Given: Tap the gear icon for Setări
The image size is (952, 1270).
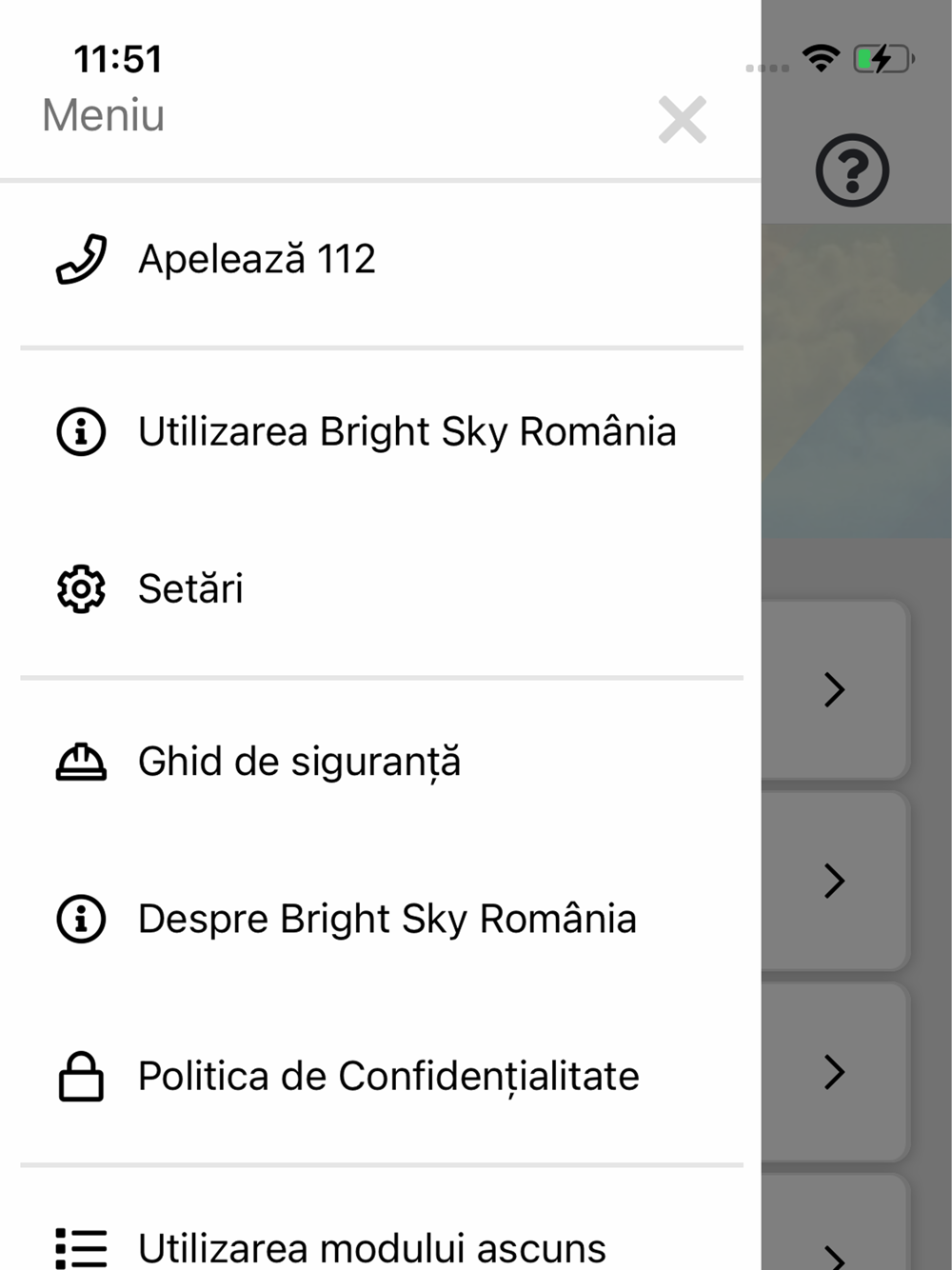Looking at the screenshot, I should [81, 589].
